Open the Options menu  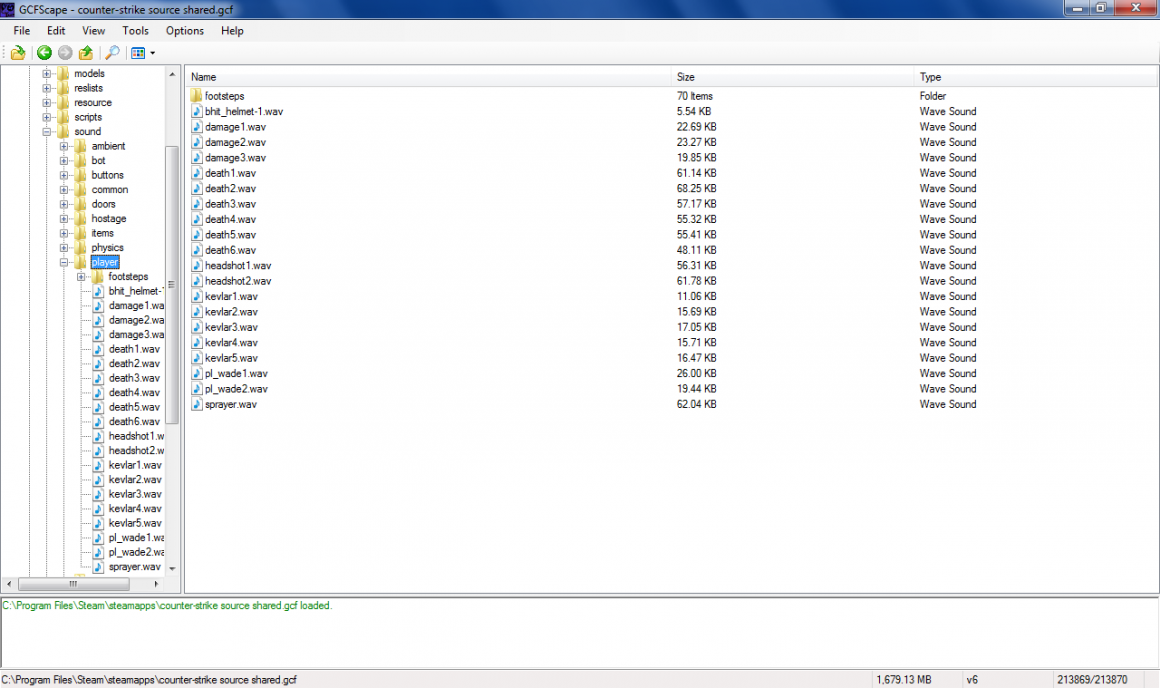point(185,31)
